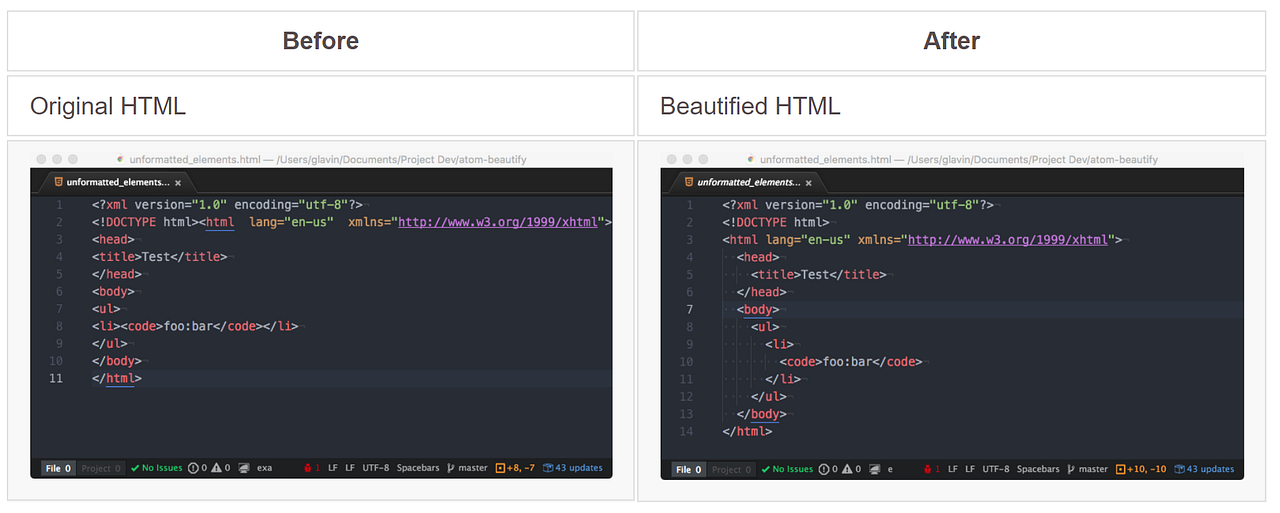Click title Test line in Before editor
The height and width of the screenshot is (513, 1280).
(x=160, y=257)
